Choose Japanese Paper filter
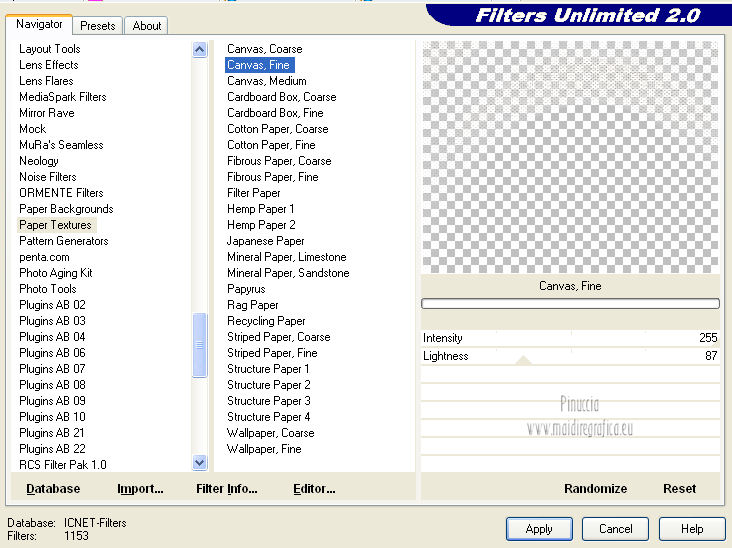 [265, 241]
